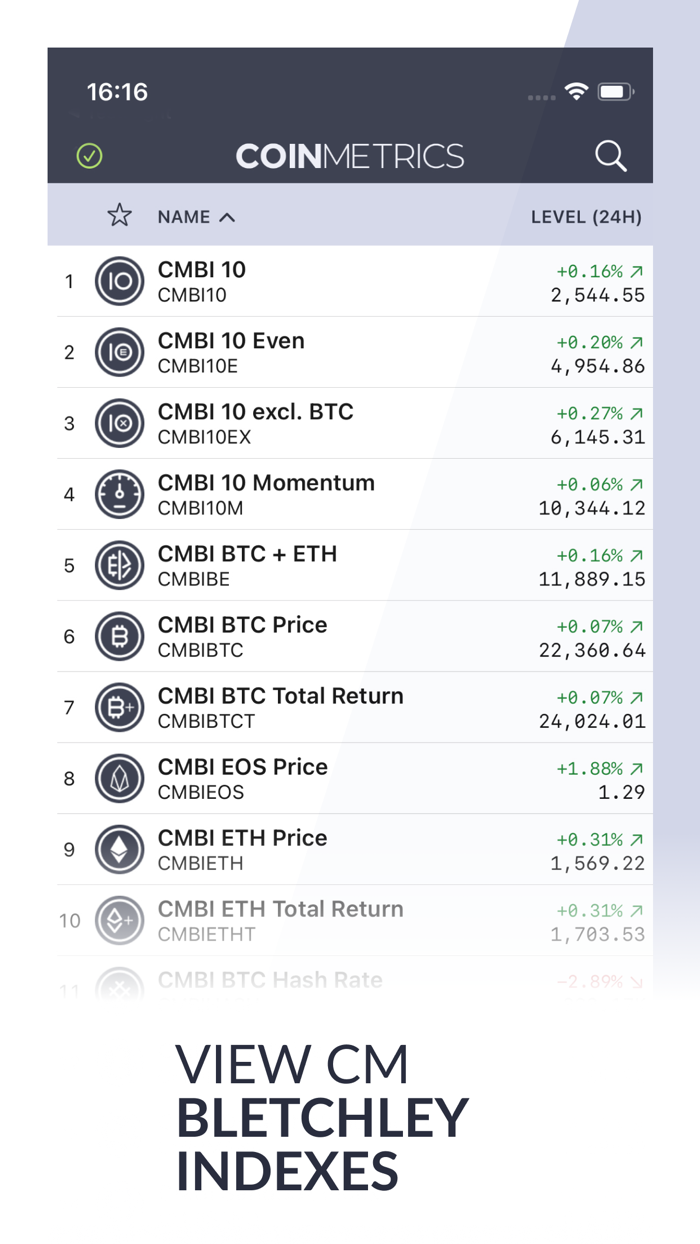The height and width of the screenshot is (1244, 700).
Task: Tap the CMBI 10 Momentum gauge icon
Action: coord(119,494)
